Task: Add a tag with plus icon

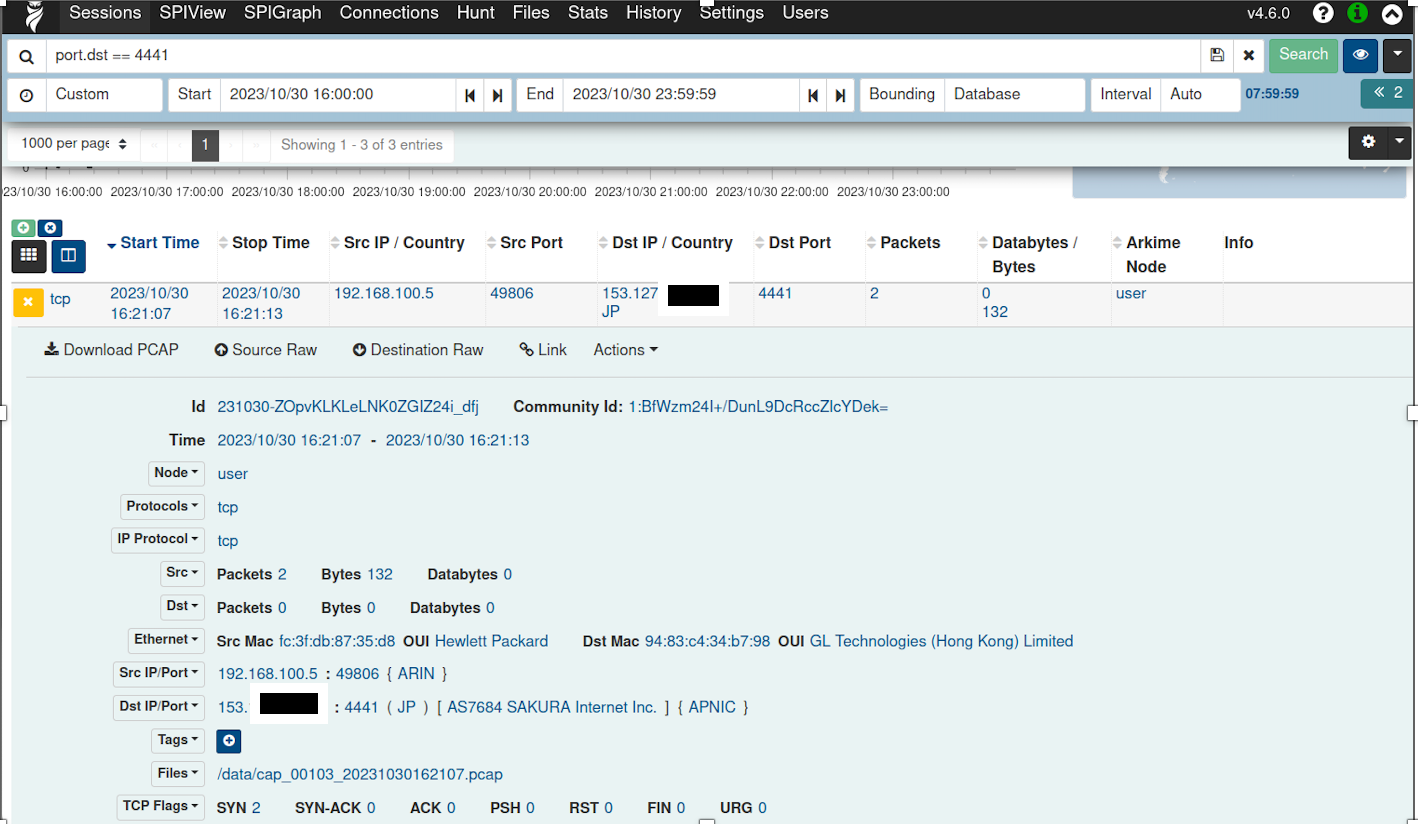Action: pyautogui.click(x=228, y=741)
